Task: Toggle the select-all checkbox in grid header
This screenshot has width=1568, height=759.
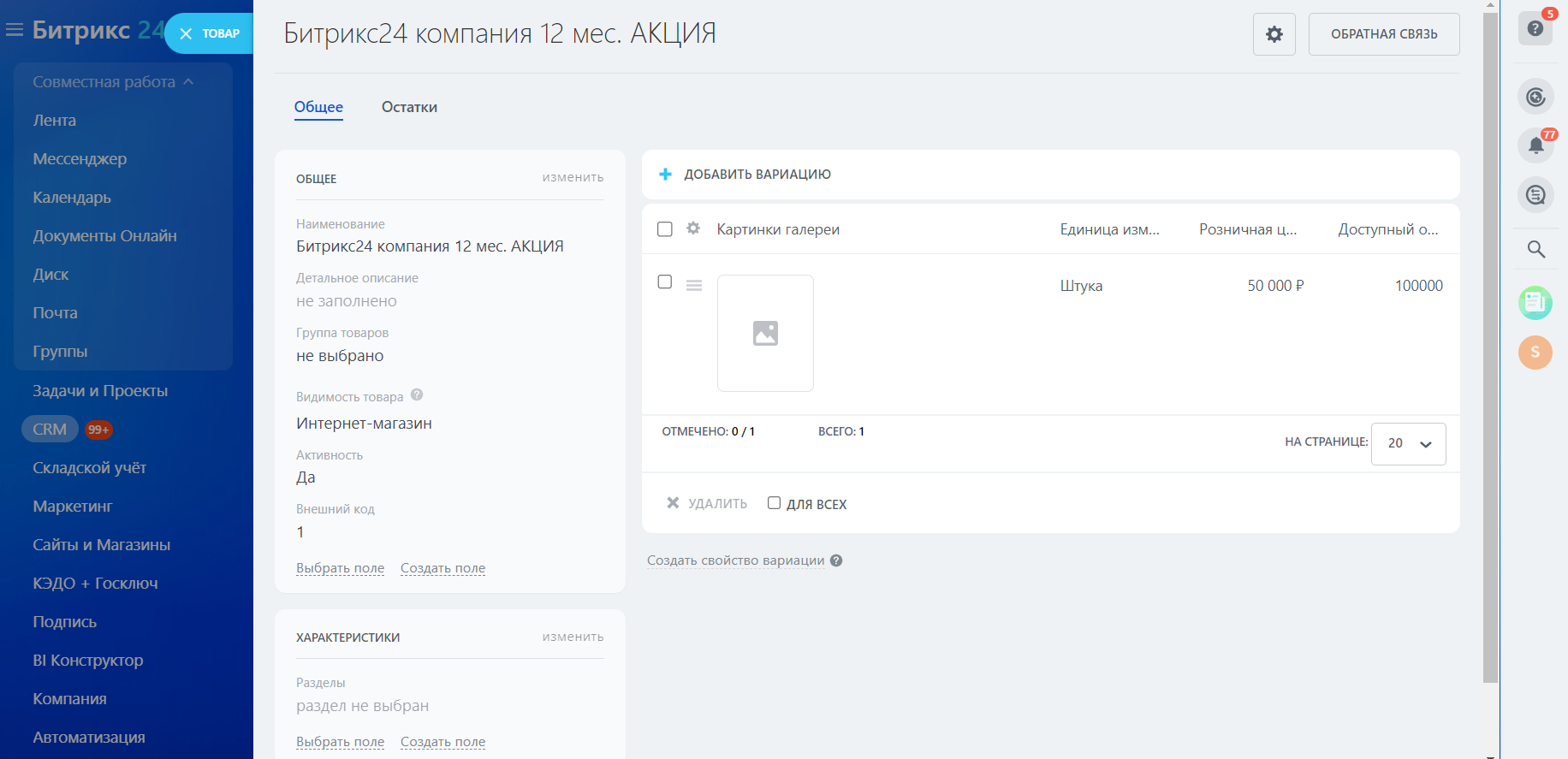Action: click(665, 229)
